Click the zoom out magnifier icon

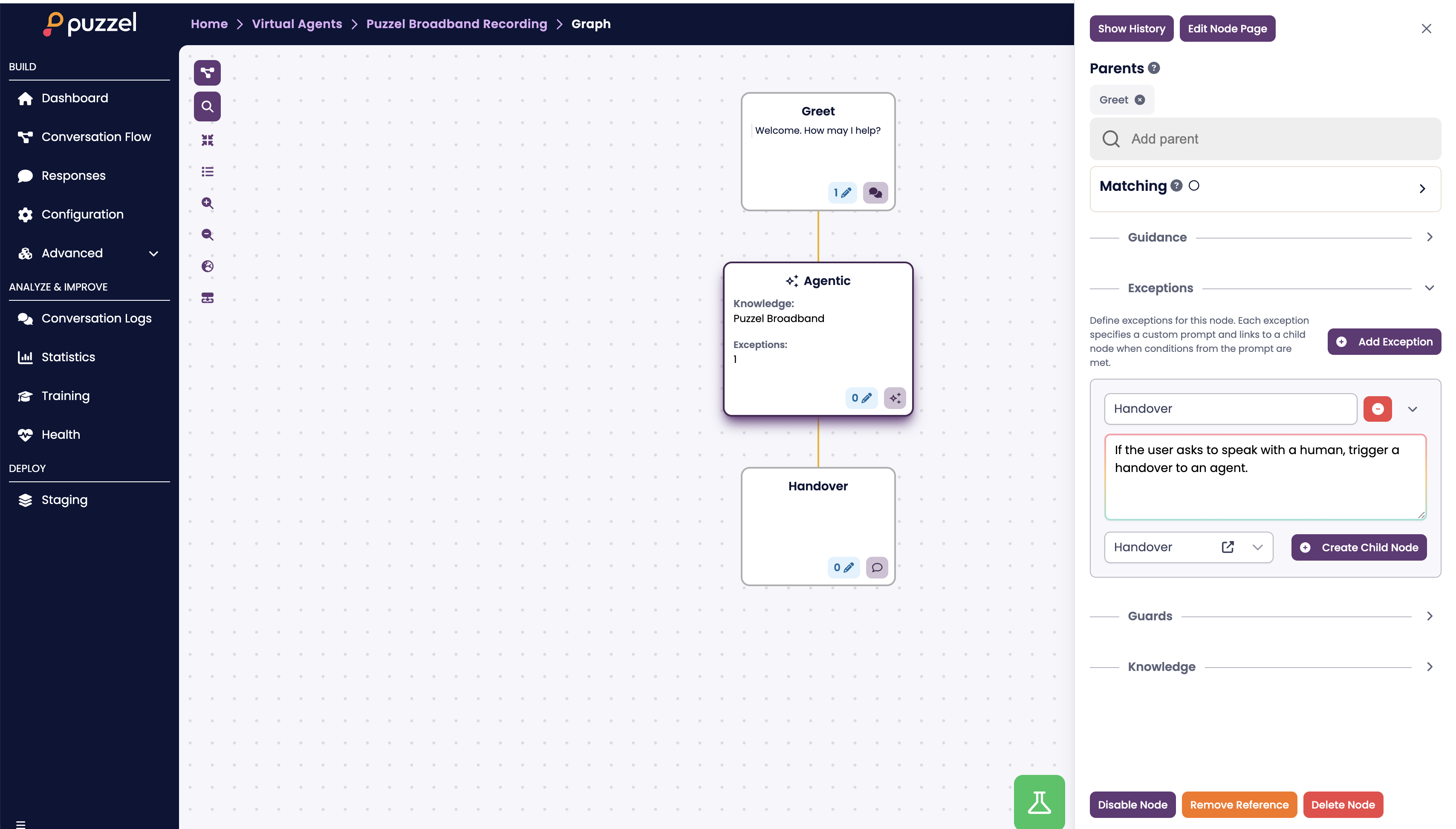[x=207, y=235]
